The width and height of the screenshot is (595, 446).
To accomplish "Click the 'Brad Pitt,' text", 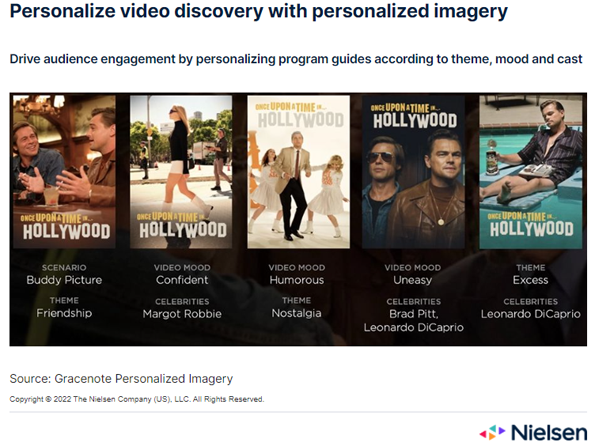I will 414,314.
